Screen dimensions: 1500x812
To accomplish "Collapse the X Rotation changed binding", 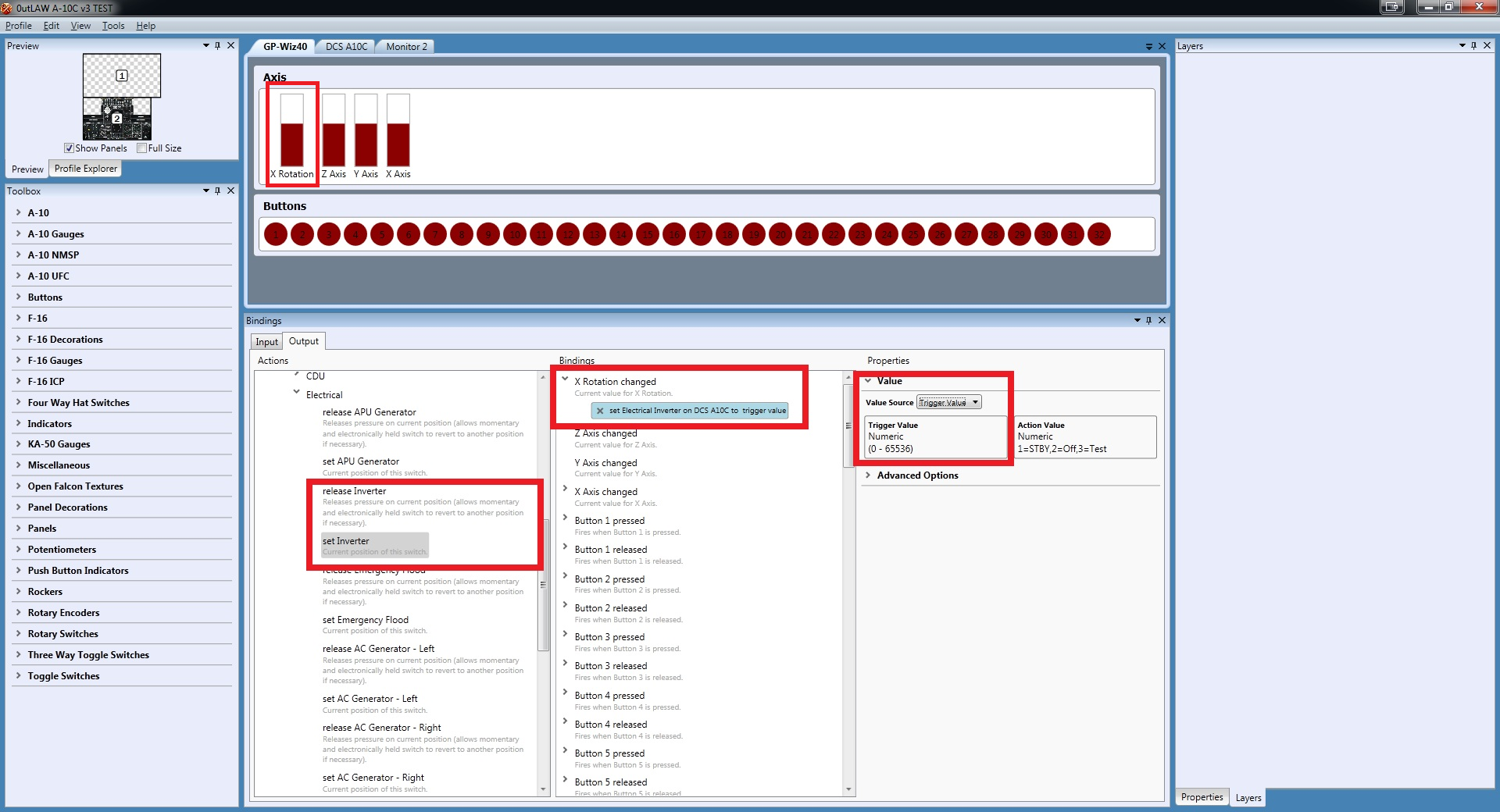I will (x=565, y=379).
